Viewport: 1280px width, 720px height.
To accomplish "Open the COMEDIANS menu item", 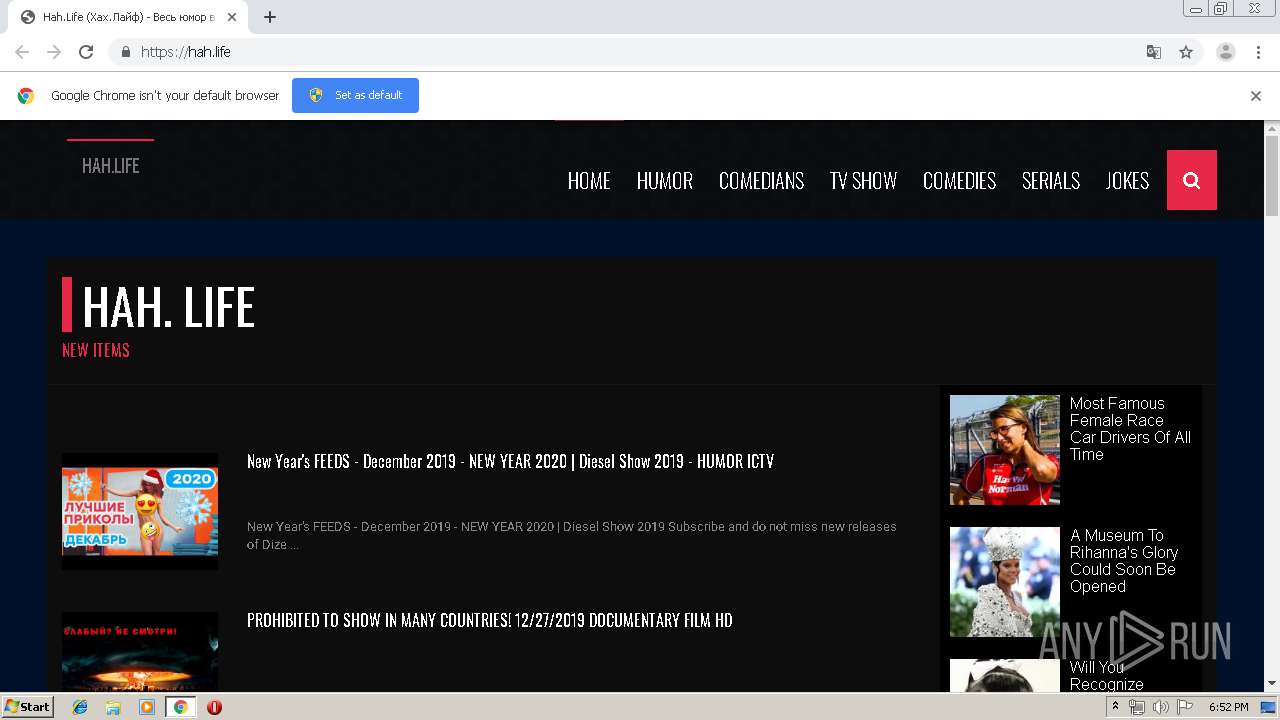I will click(x=761, y=181).
